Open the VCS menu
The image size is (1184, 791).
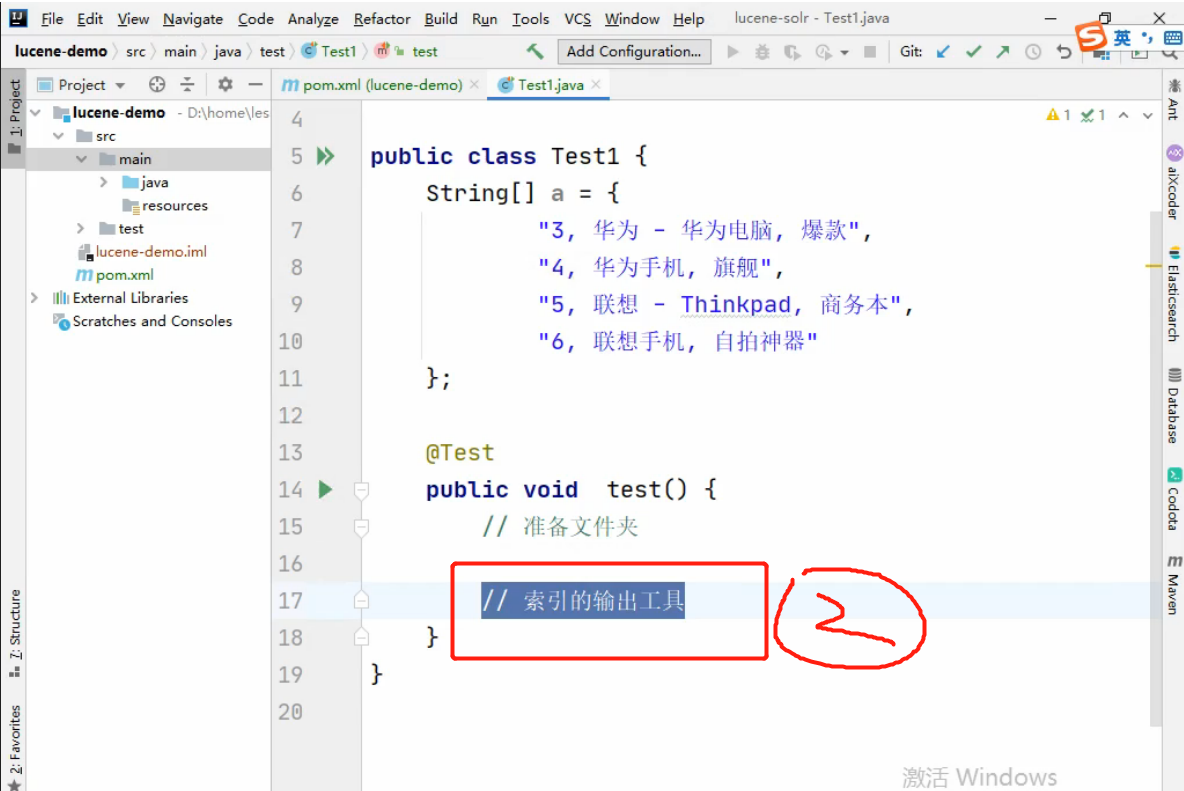pyautogui.click(x=578, y=19)
